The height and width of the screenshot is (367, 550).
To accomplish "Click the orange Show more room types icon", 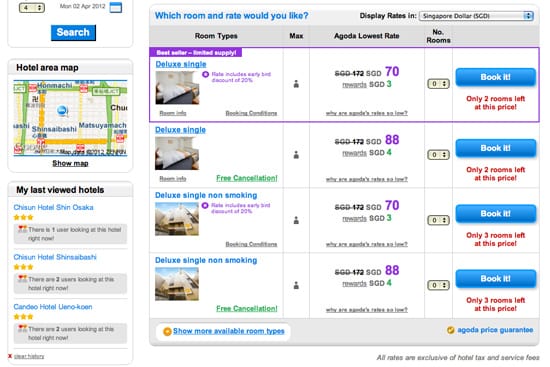I will pos(167,331).
